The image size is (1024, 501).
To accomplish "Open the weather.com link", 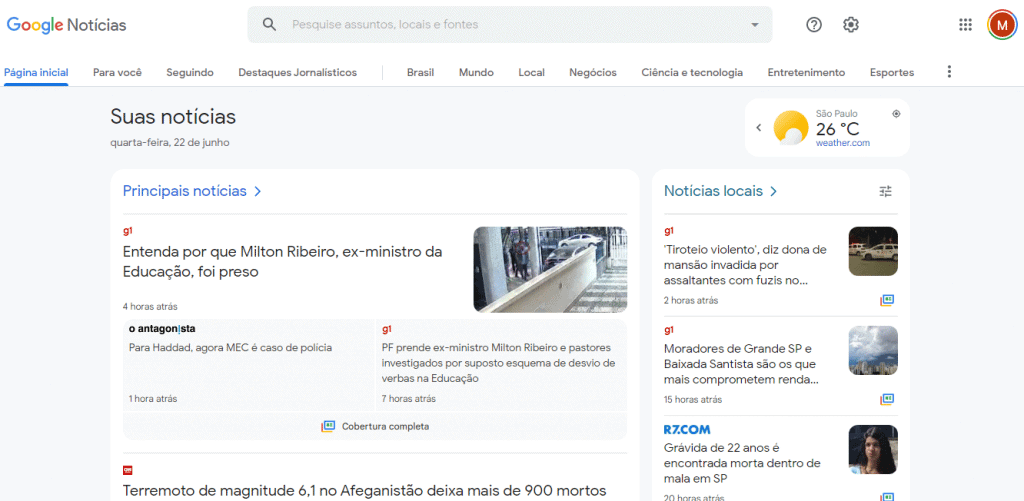I will (842, 143).
